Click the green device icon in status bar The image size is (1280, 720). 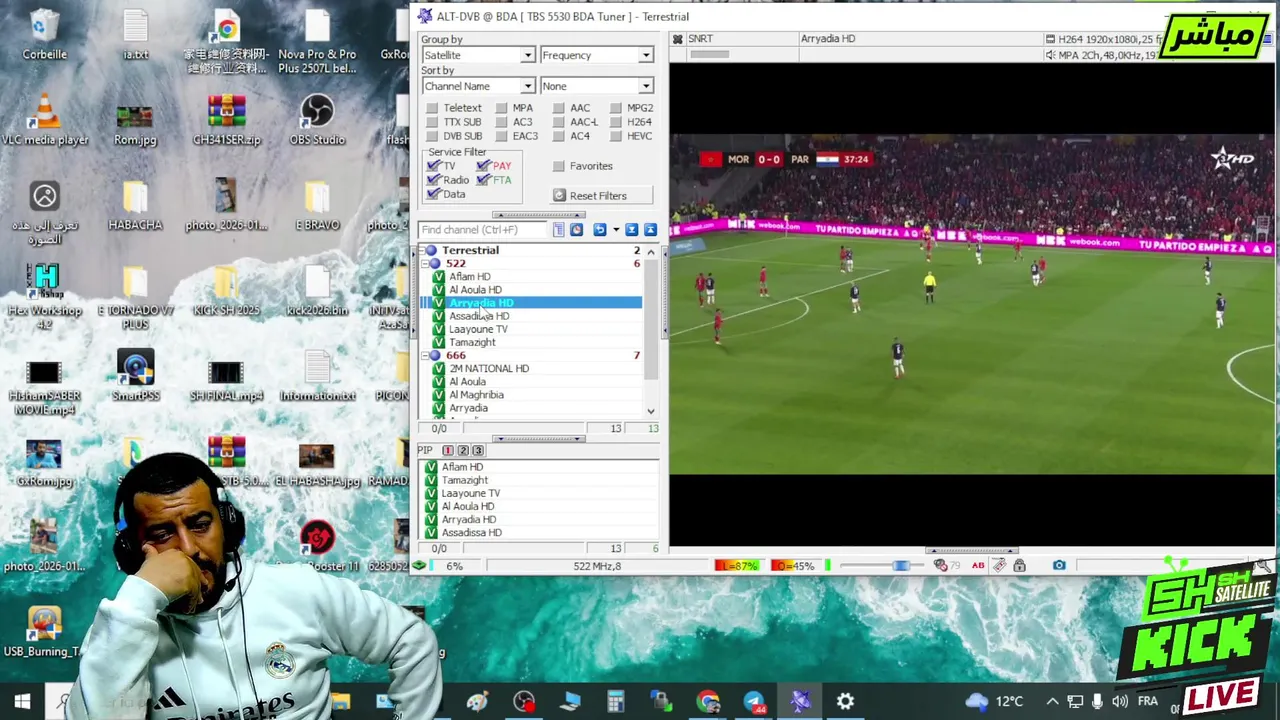click(x=419, y=566)
